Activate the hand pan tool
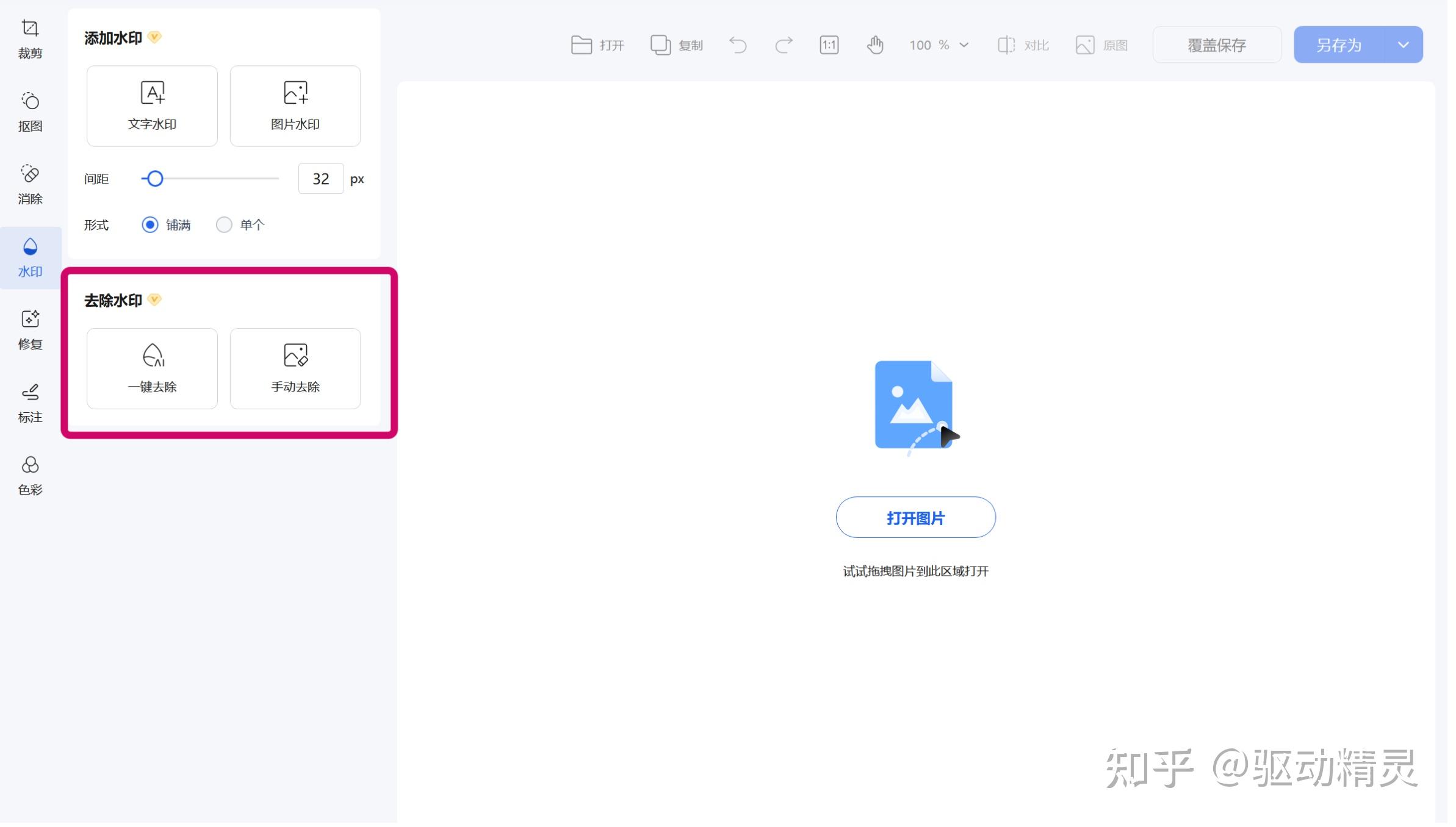The width and height of the screenshot is (1456, 827). (875, 45)
